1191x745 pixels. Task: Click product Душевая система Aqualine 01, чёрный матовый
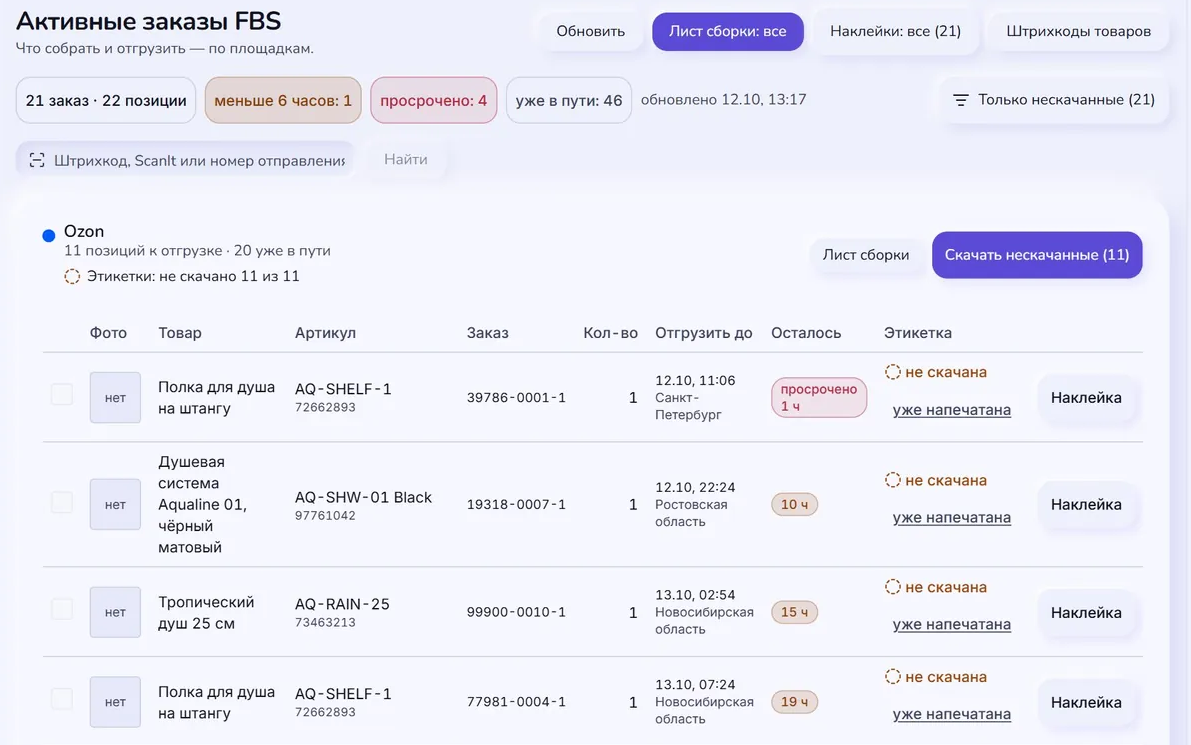pos(202,505)
